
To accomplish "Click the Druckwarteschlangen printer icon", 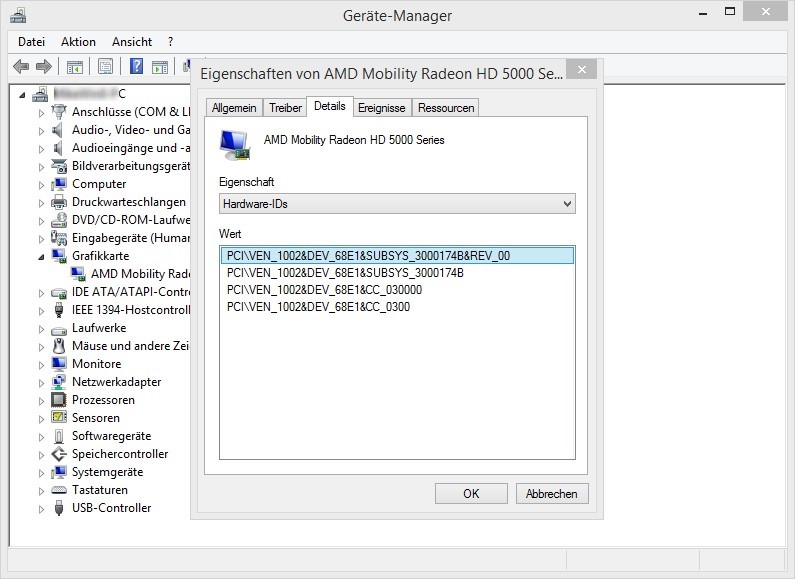I will (x=59, y=202).
